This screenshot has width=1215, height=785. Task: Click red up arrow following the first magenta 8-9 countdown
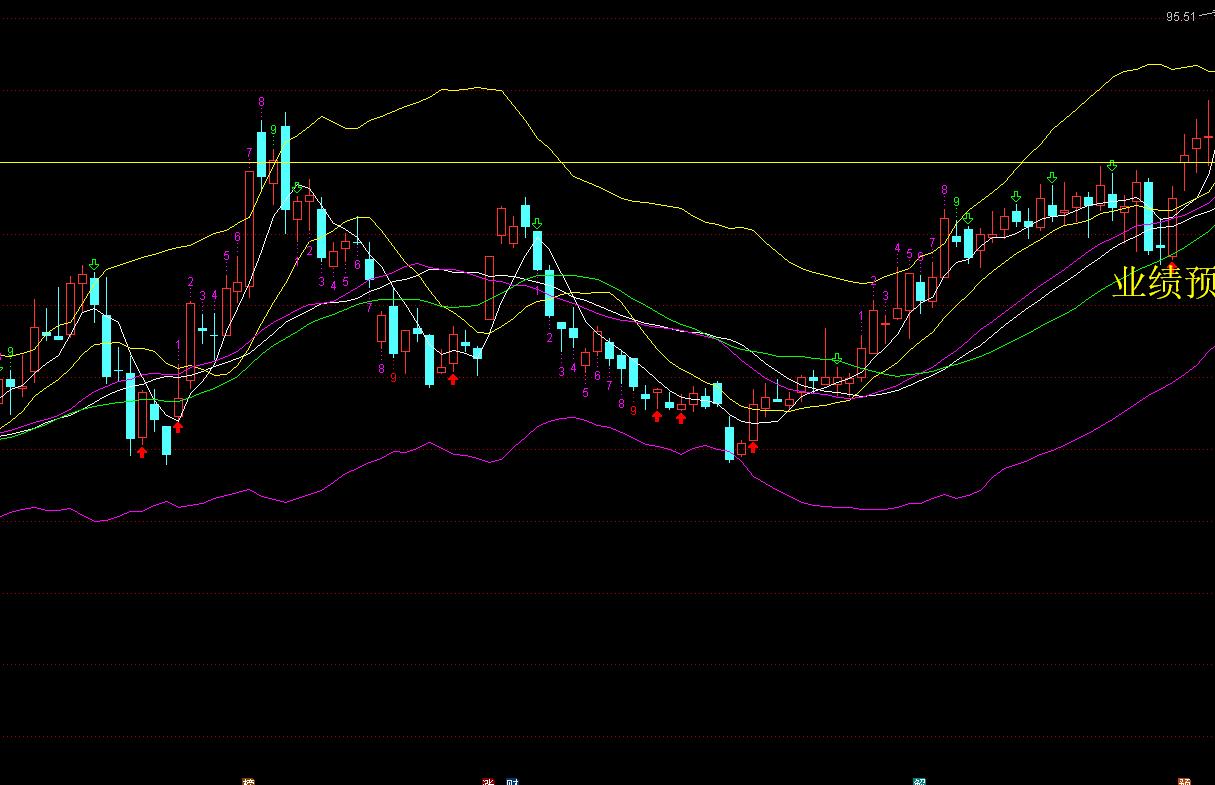click(x=453, y=378)
